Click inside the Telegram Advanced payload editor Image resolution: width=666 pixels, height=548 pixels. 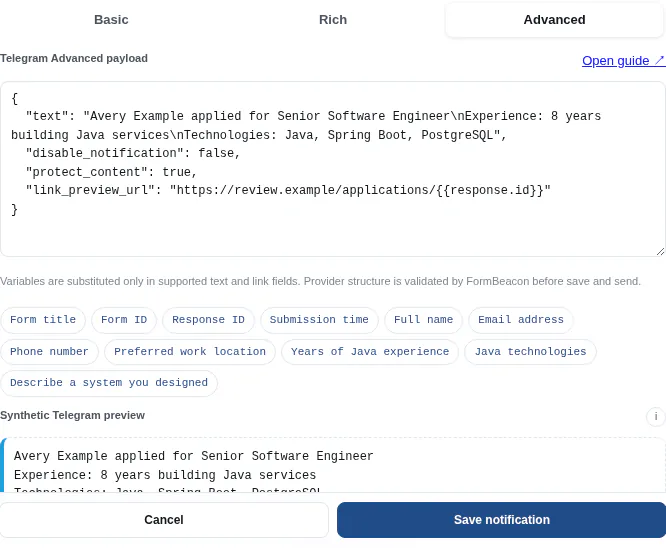pyautogui.click(x=333, y=169)
